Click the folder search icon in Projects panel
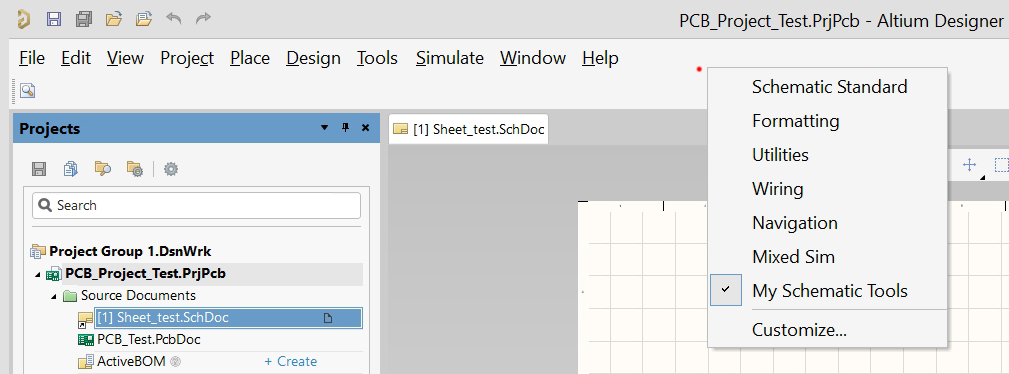Screen dimensions: 1009x374 coord(102,169)
